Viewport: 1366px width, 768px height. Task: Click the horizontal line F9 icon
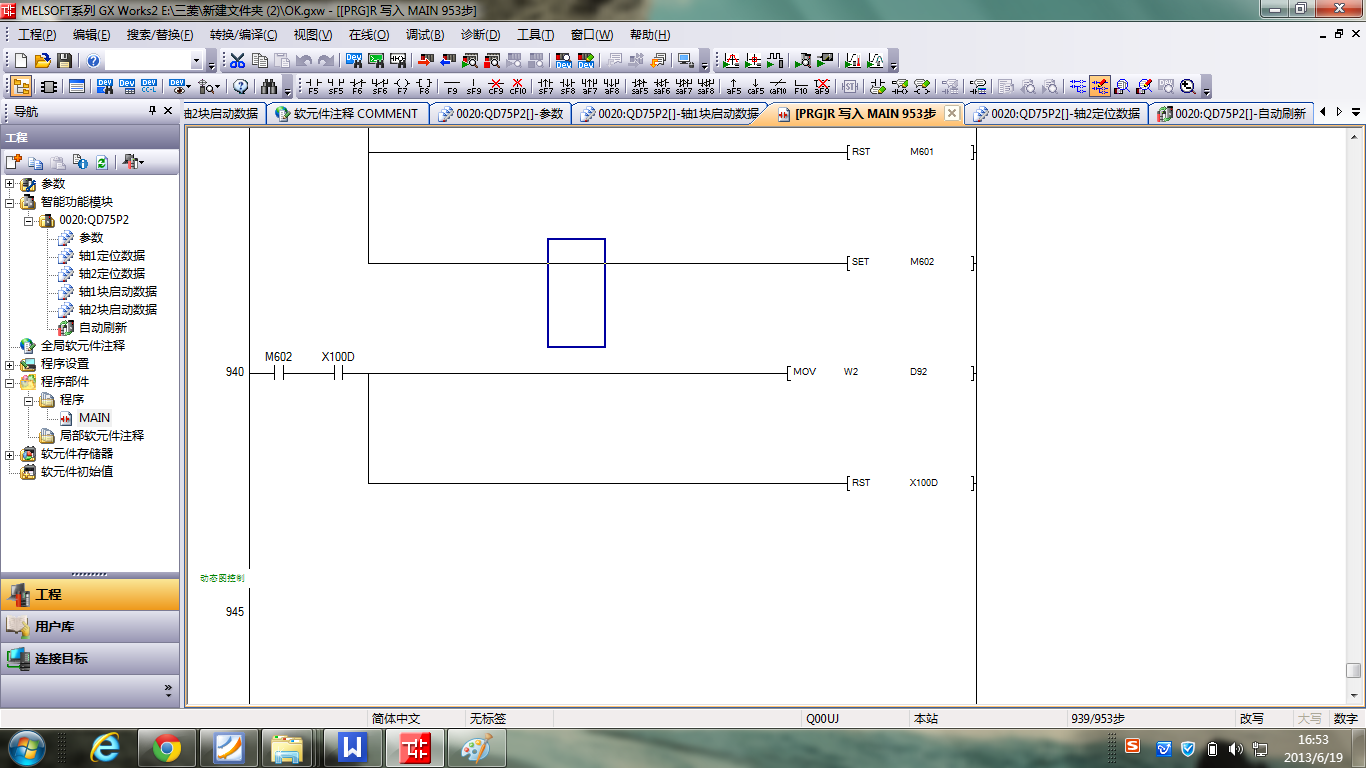[451, 86]
